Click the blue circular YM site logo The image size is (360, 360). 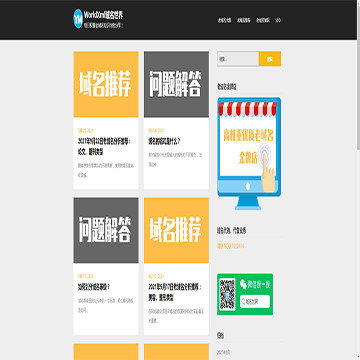pos(78,18)
